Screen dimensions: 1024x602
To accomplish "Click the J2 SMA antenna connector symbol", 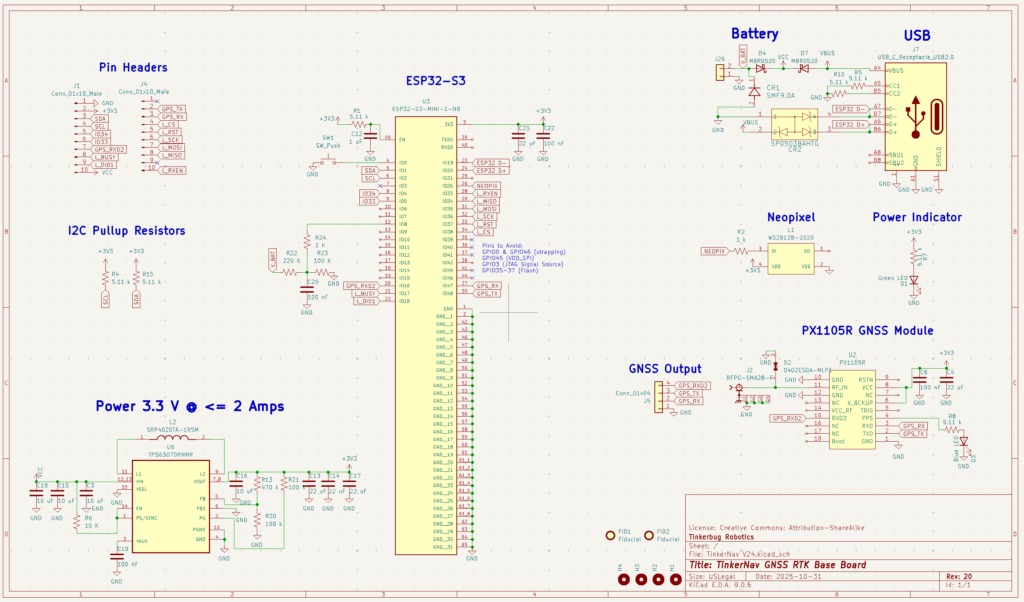I will coord(741,391).
